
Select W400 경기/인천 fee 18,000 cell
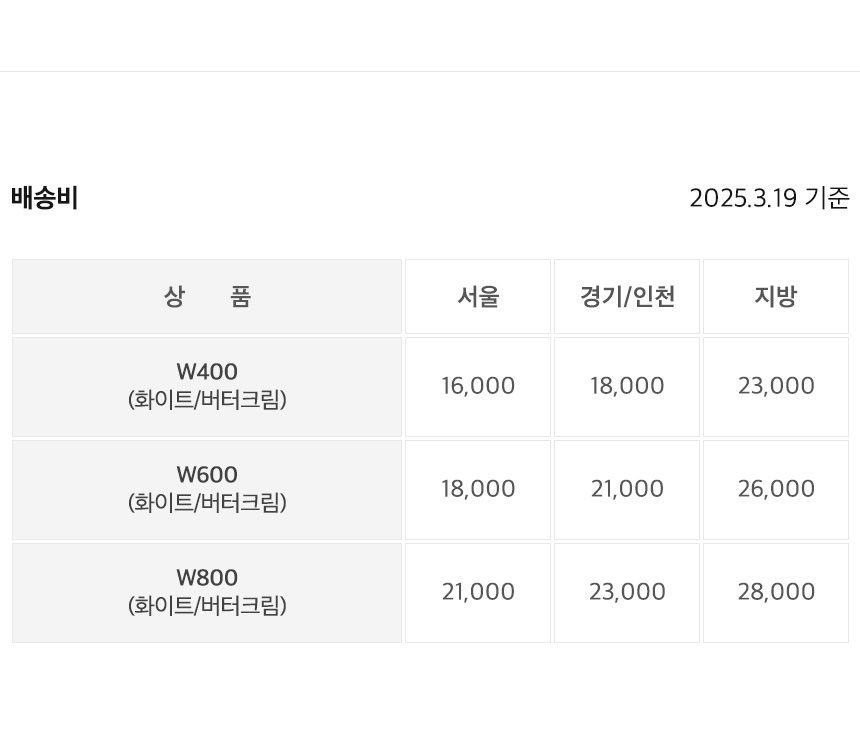pyautogui.click(x=627, y=387)
